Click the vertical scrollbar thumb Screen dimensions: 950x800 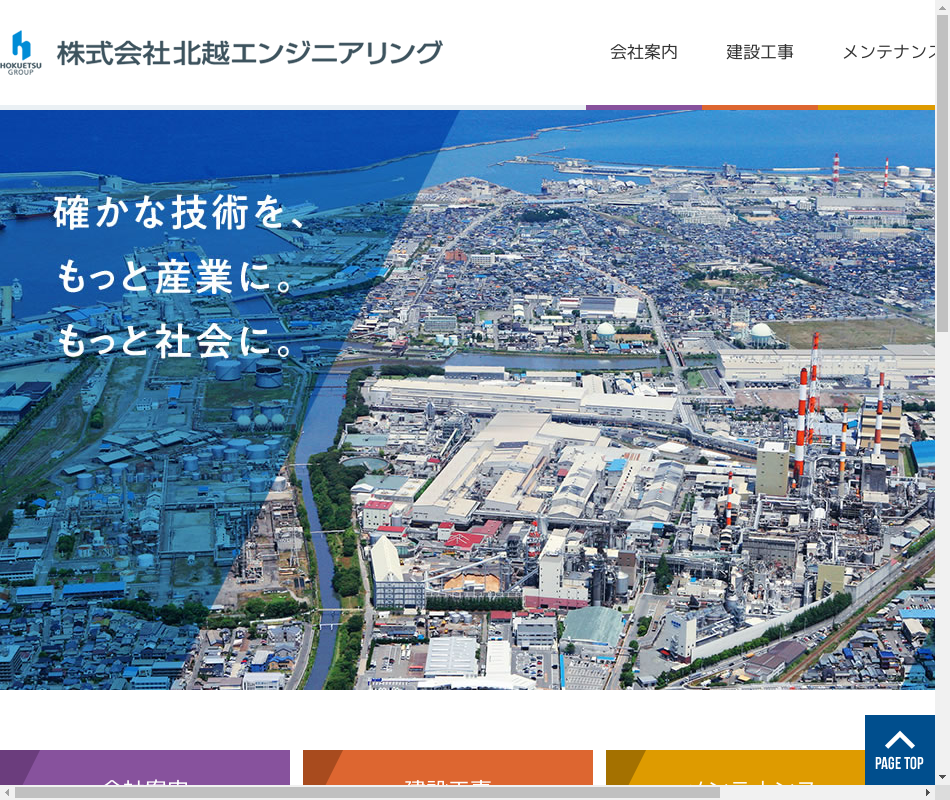(x=942, y=170)
